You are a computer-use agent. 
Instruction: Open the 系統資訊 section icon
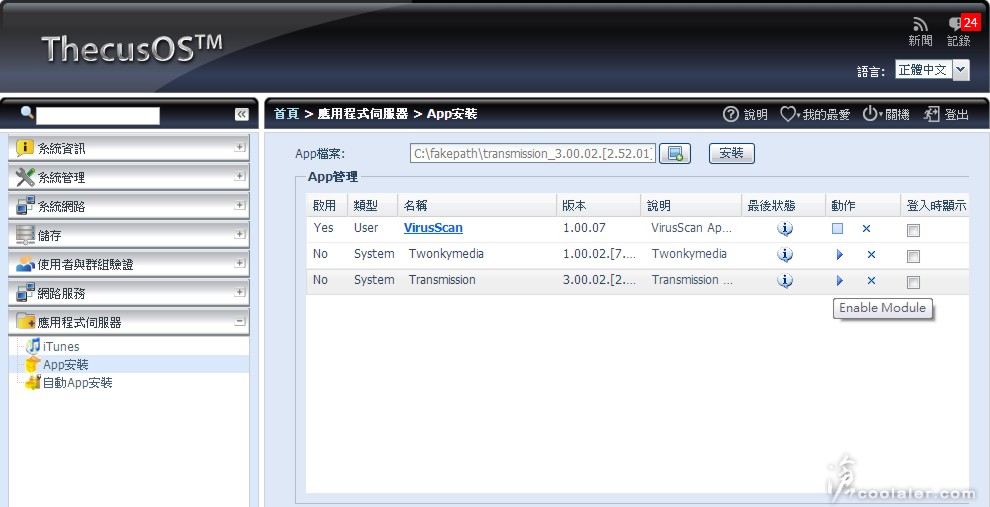tap(25, 148)
